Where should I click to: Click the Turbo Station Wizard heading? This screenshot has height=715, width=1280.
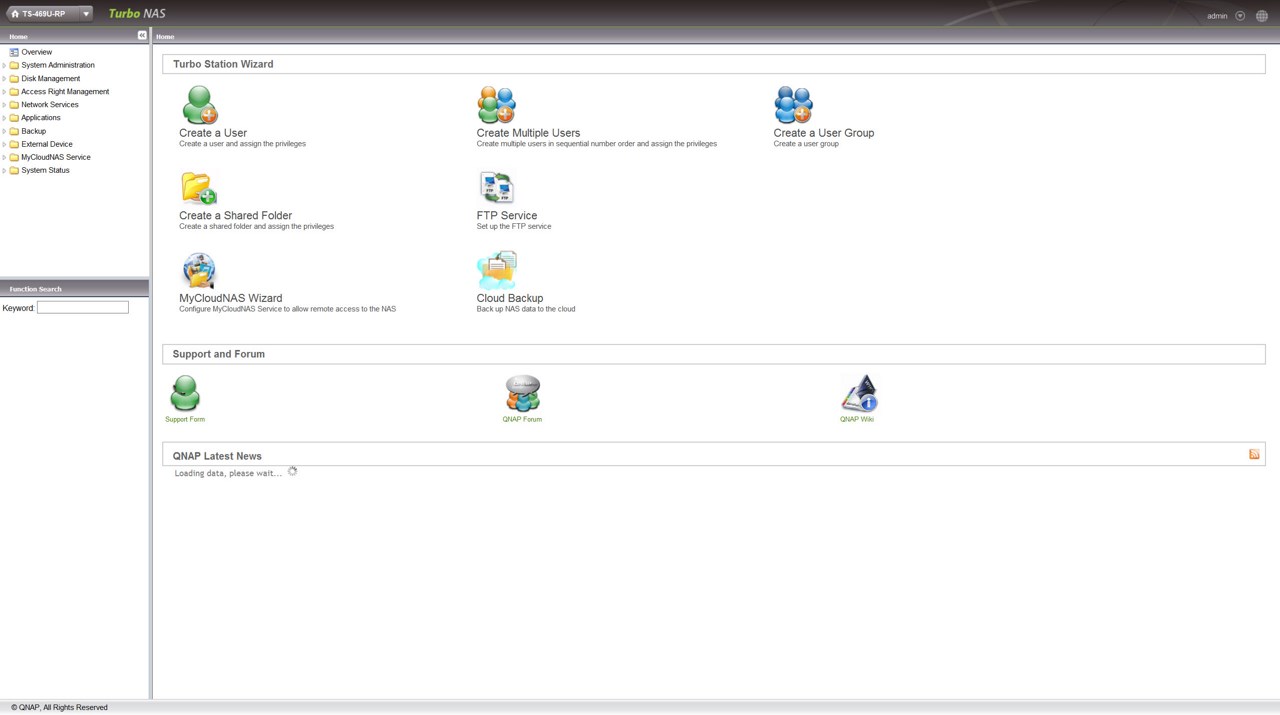tap(223, 64)
